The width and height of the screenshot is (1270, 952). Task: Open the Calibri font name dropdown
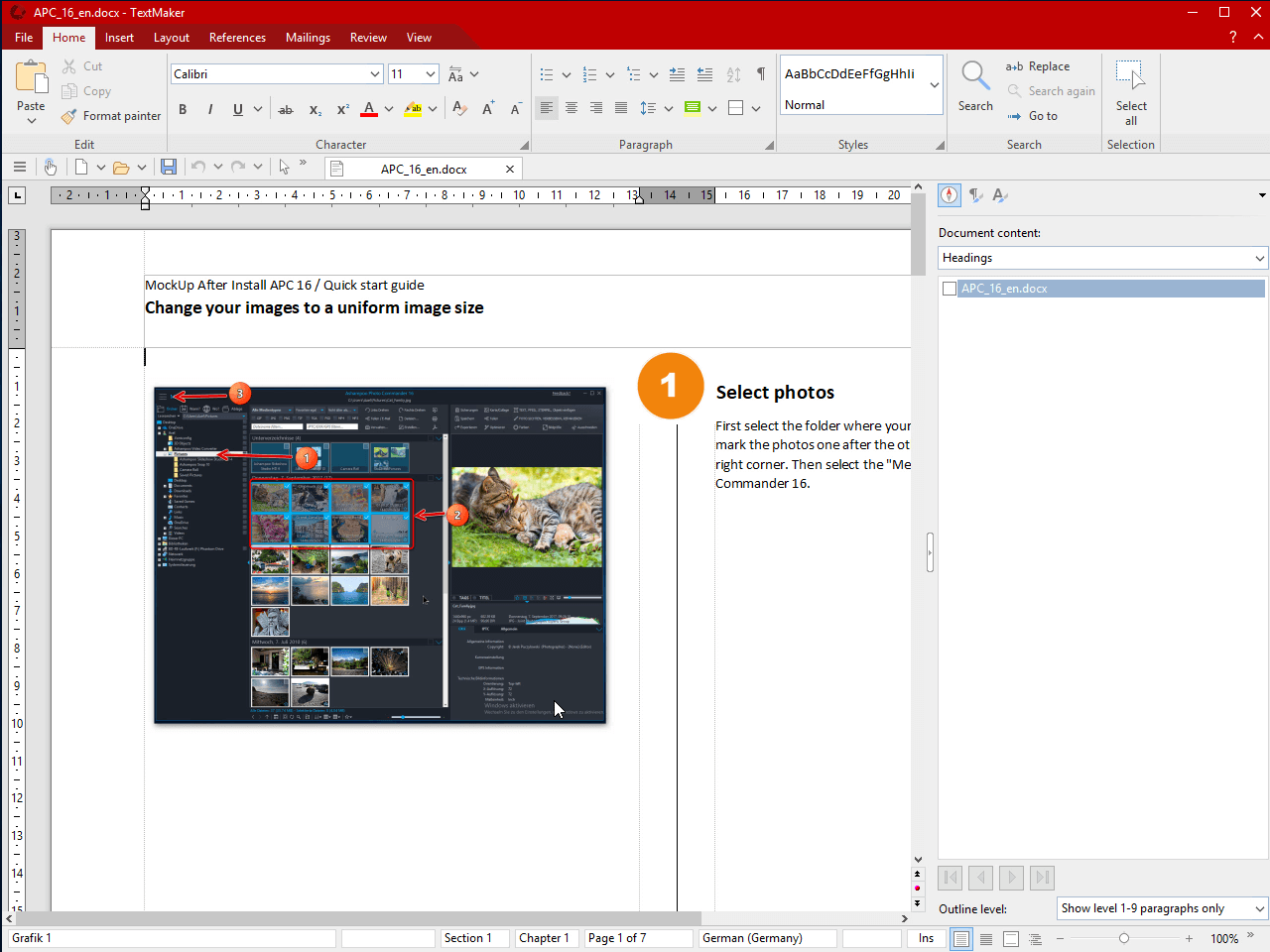(x=375, y=74)
